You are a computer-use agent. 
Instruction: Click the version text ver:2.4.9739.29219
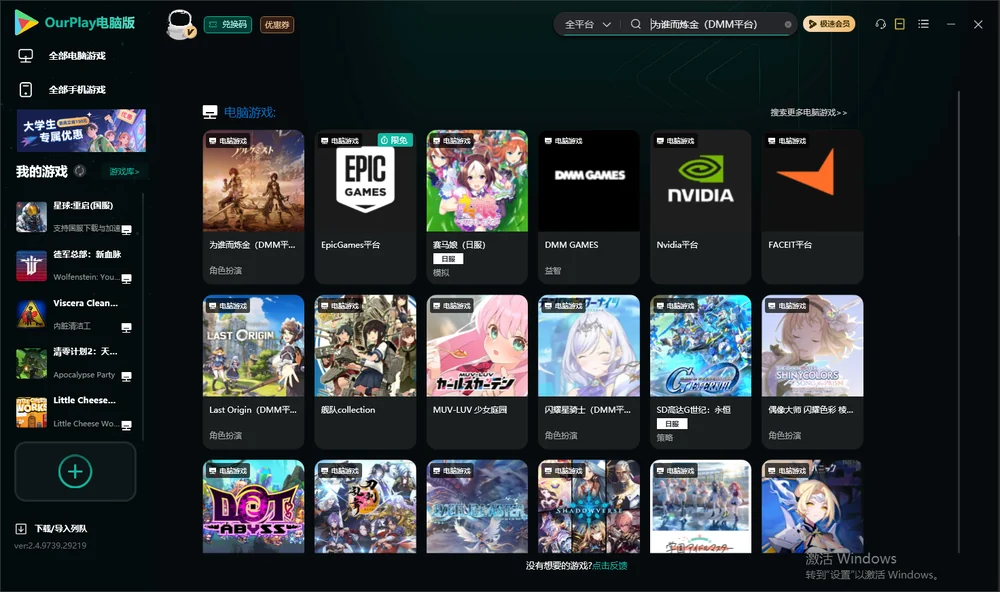pos(50,545)
